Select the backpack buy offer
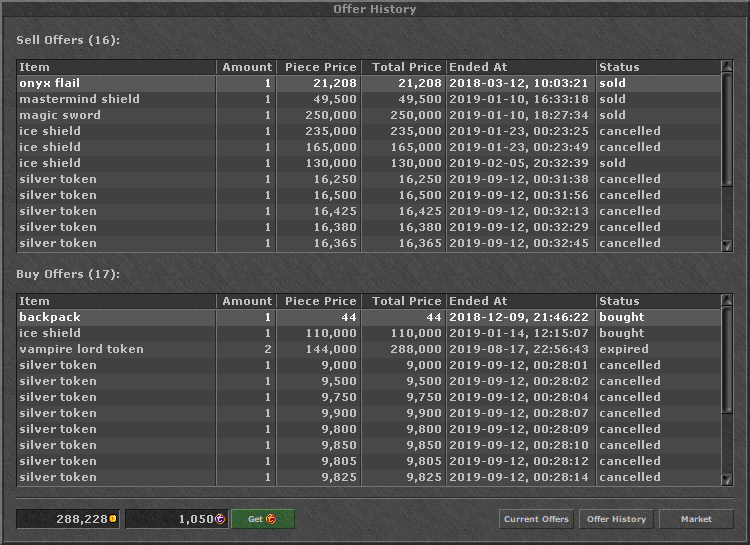Image resolution: width=750 pixels, height=545 pixels. 369,317
